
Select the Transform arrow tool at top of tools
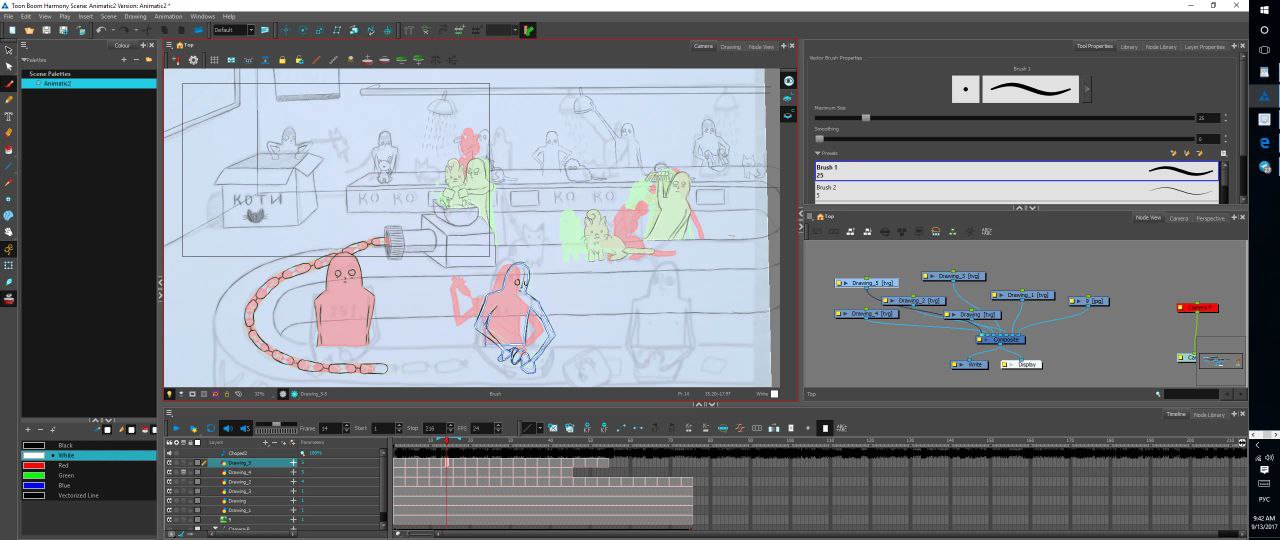(9, 49)
